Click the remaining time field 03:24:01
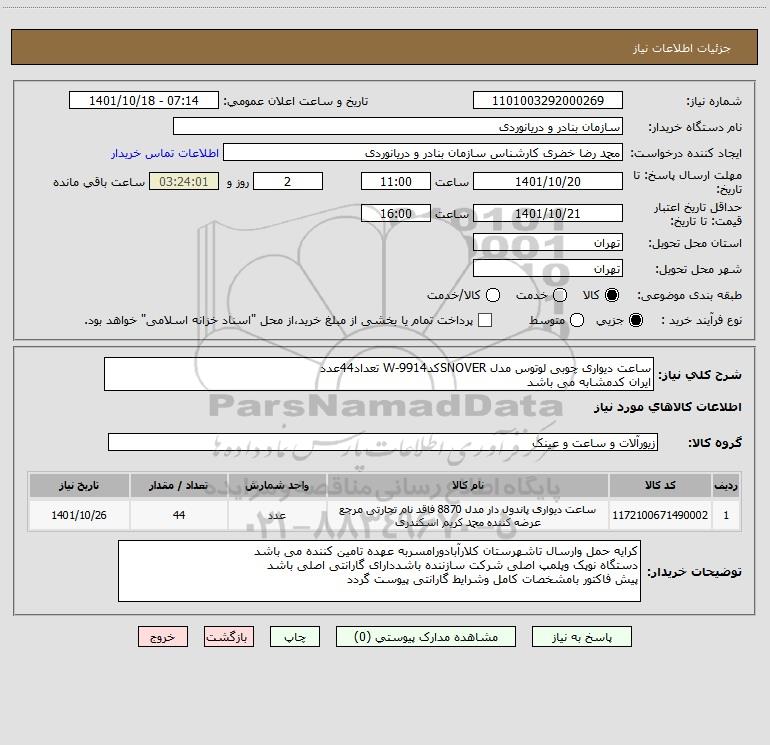 pos(184,181)
